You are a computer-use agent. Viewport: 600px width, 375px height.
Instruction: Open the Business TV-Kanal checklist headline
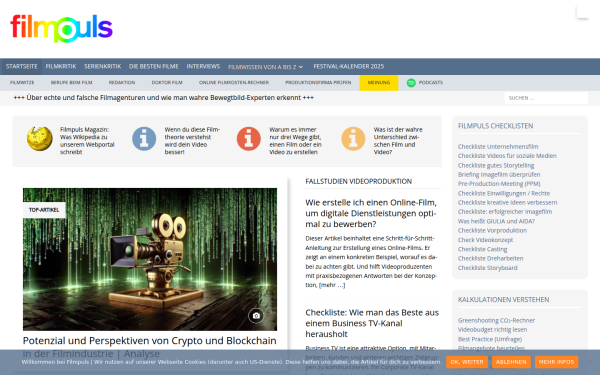coord(372,323)
